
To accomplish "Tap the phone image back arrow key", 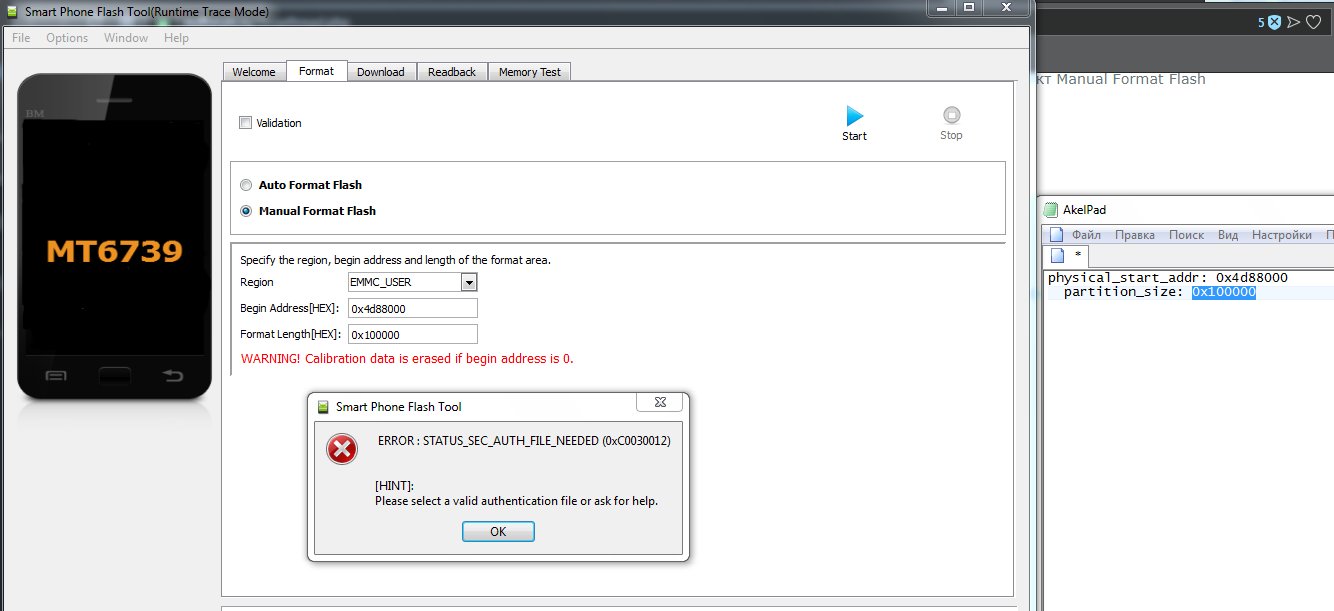I will click(173, 376).
